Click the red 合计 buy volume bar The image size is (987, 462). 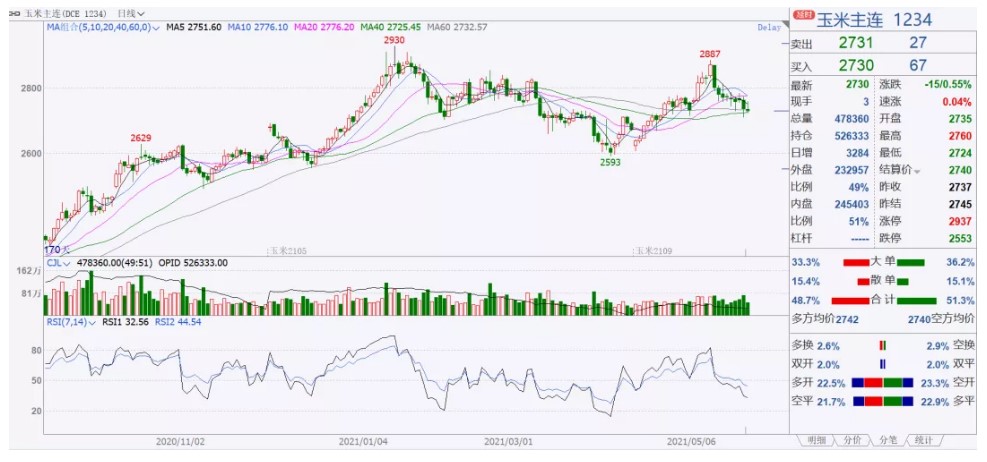(x=861, y=300)
